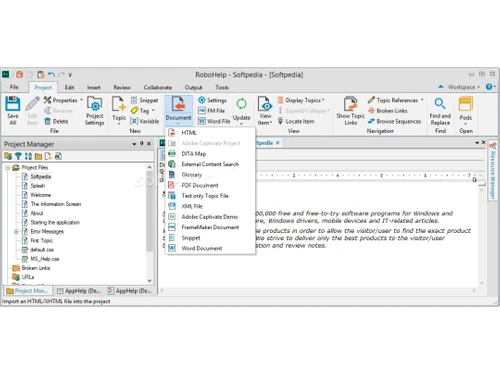Open Broken Links from Navigation group
The width and height of the screenshot is (500, 375).
388,110
